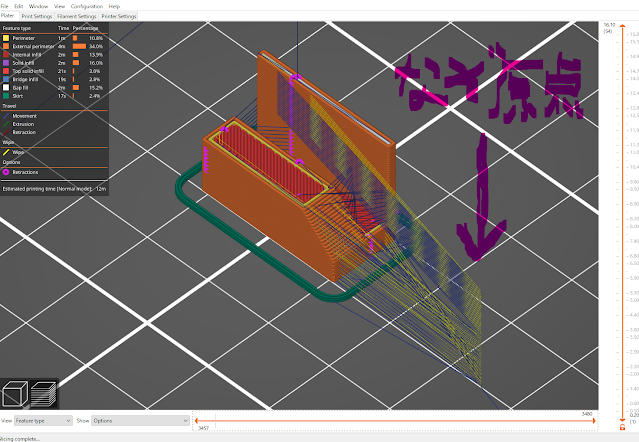Open the View menu
Screen dimensions: 639x442
pyautogui.click(x=59, y=6)
